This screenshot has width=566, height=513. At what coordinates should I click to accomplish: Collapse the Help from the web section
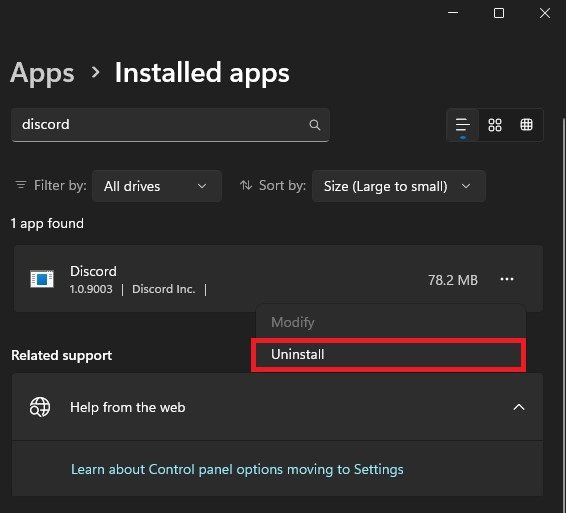[519, 407]
